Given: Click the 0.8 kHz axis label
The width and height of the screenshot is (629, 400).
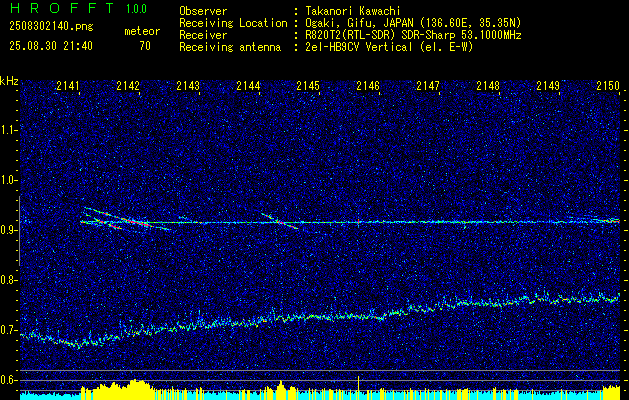Looking at the screenshot, I should point(9,280).
